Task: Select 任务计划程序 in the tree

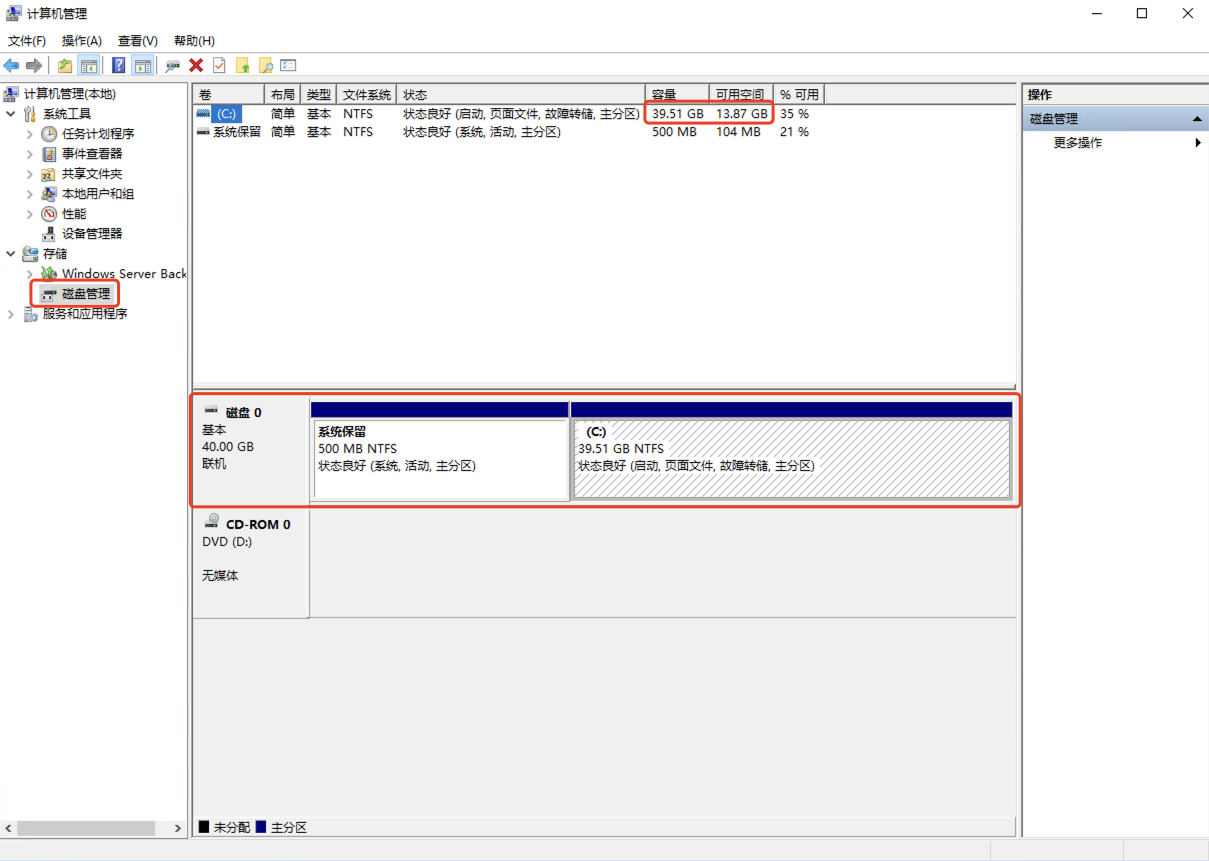Action: [98, 134]
